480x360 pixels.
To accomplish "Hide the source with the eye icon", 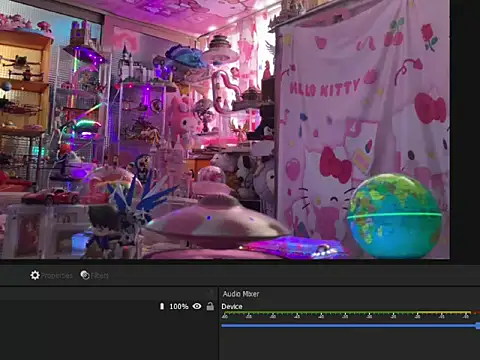I will coord(197,306).
